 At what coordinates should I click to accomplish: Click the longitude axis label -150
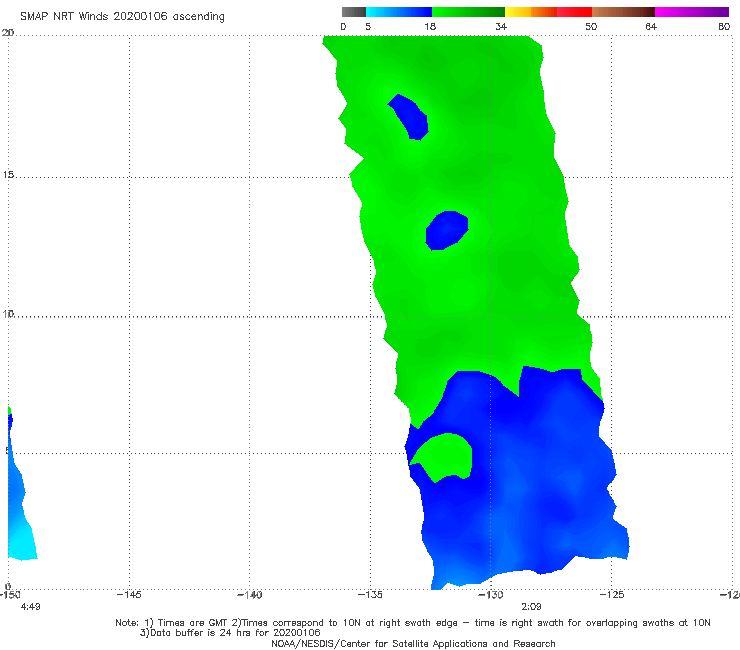coord(10,595)
